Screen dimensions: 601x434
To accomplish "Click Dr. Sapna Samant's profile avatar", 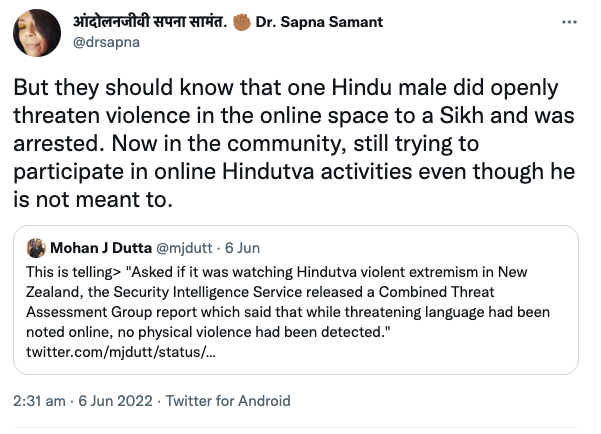I will tap(35, 33).
